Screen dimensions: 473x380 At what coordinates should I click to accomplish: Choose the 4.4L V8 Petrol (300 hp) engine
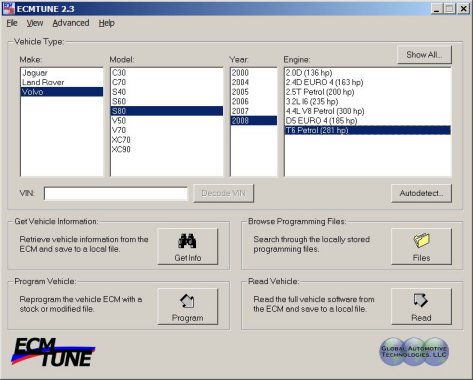[368, 111]
